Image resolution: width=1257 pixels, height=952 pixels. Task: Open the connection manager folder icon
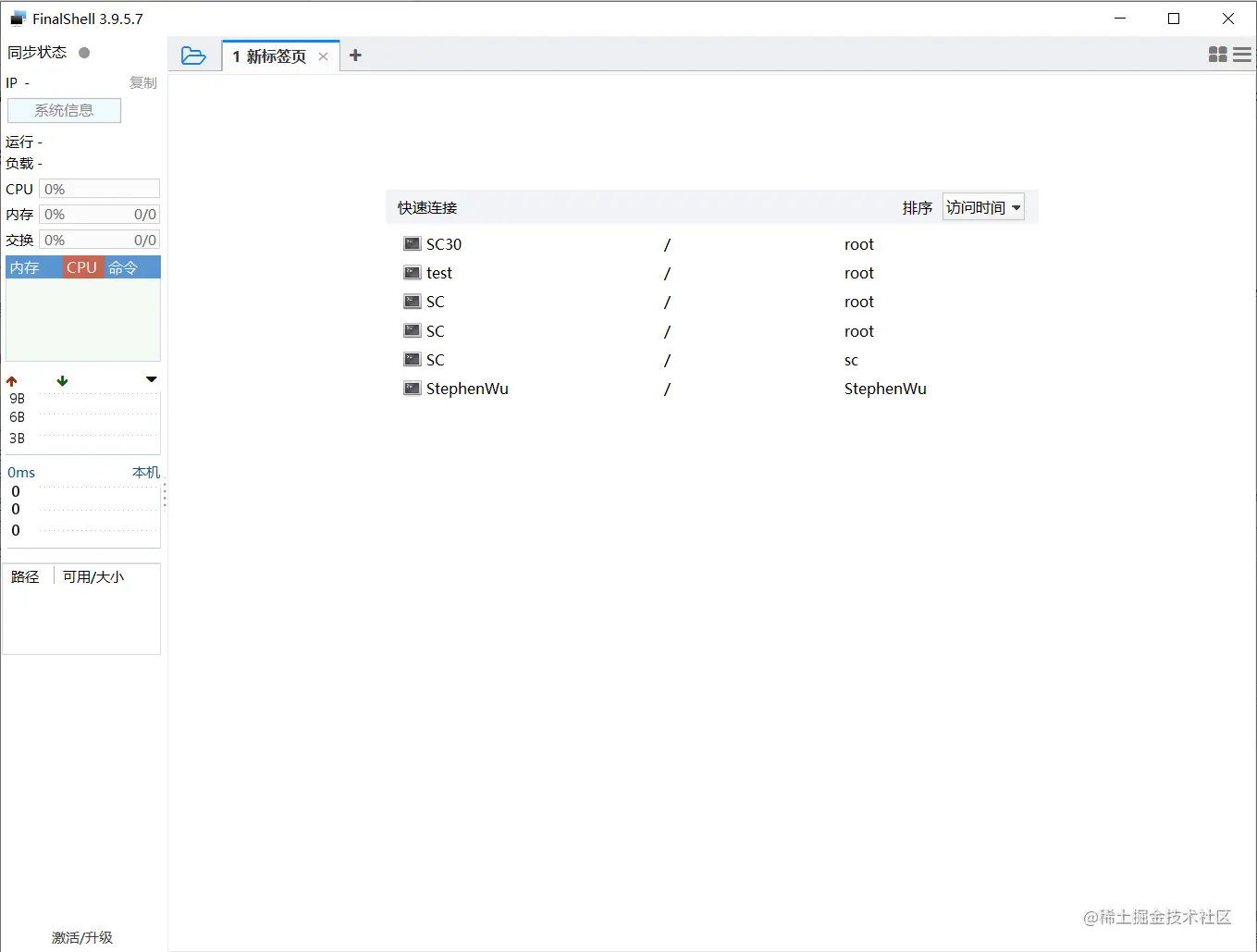(193, 56)
